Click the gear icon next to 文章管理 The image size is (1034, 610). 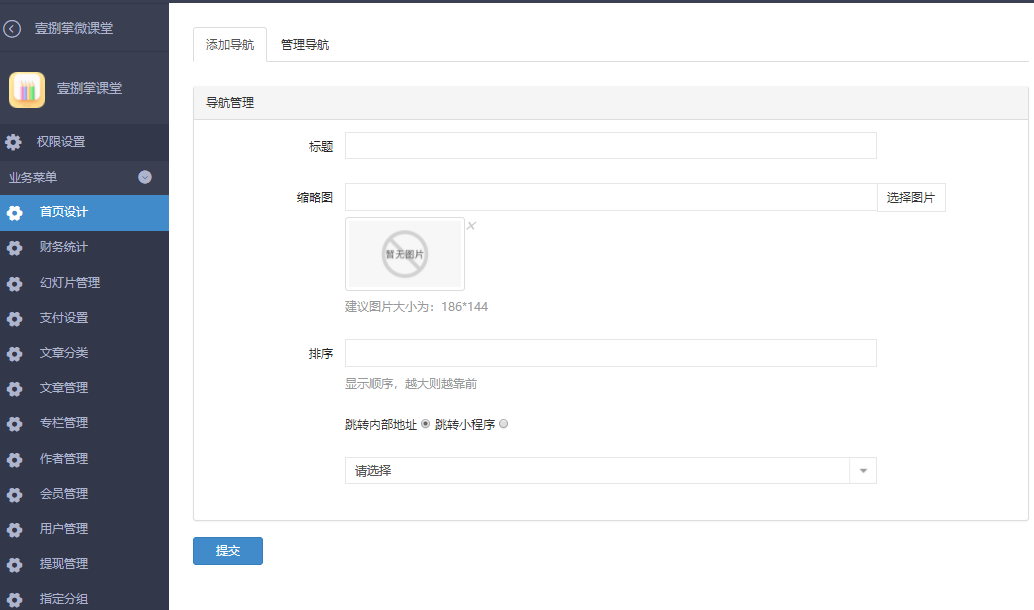(x=15, y=388)
